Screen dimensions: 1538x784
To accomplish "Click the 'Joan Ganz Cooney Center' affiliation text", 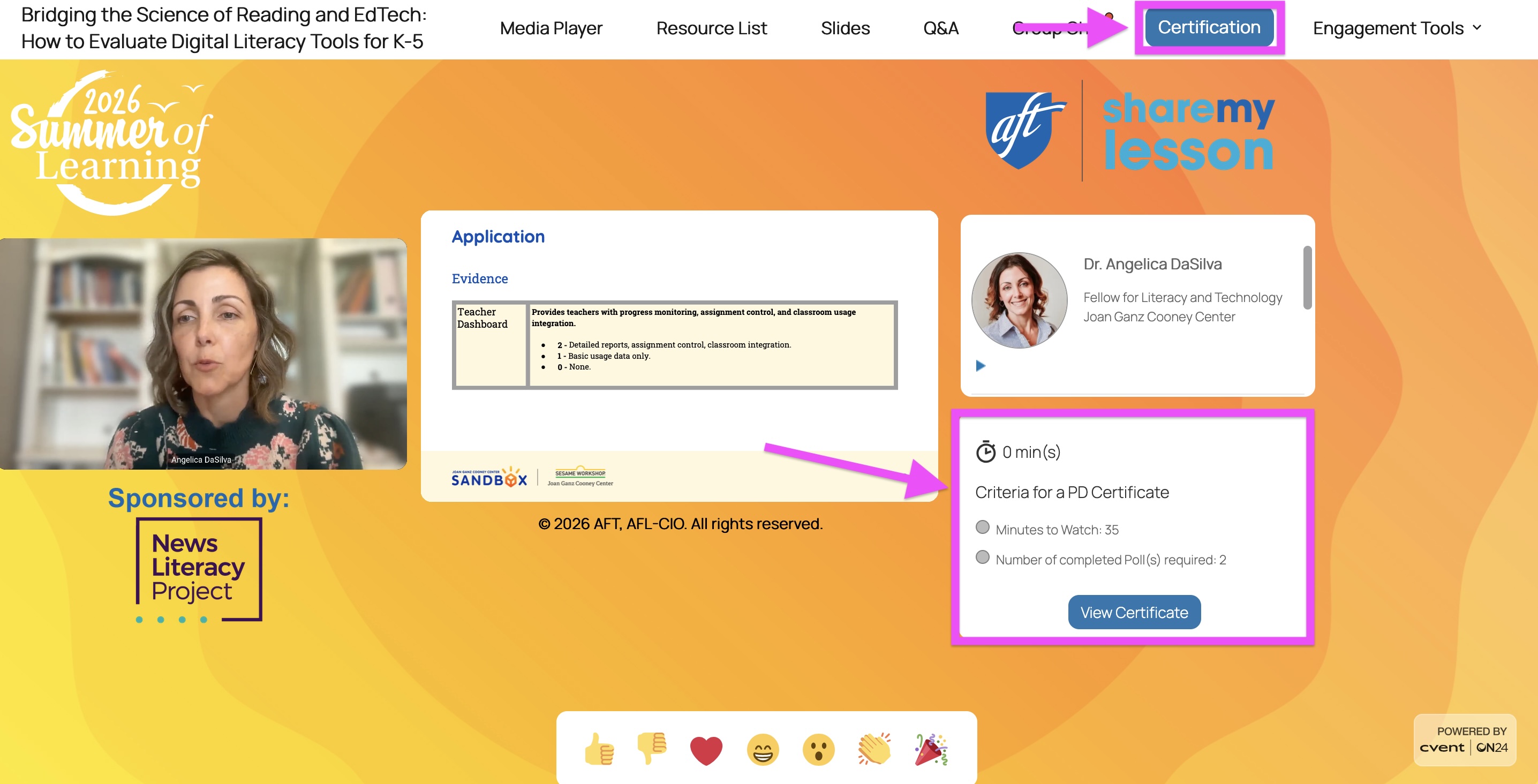I will pos(1159,316).
